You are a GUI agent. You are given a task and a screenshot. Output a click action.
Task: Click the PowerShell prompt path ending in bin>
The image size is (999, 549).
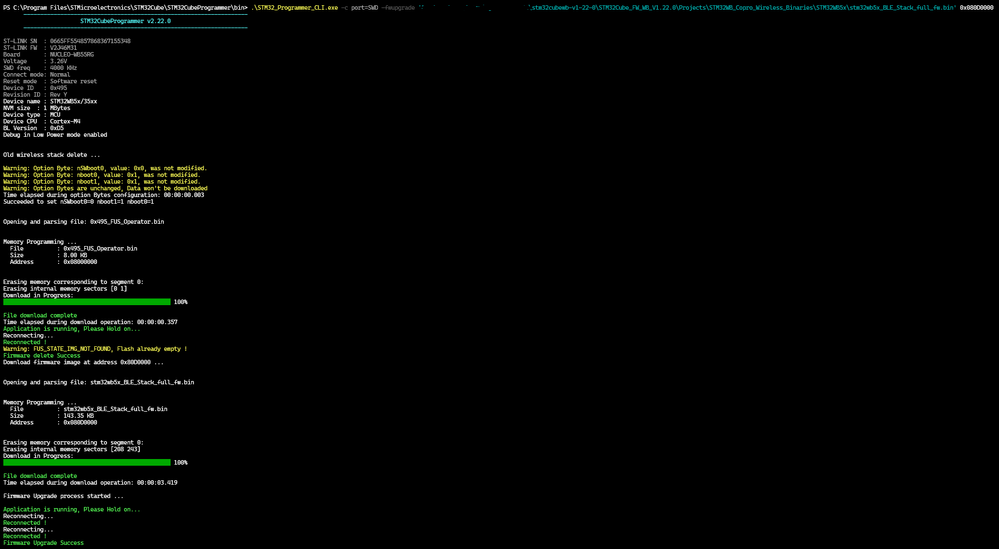126,8
